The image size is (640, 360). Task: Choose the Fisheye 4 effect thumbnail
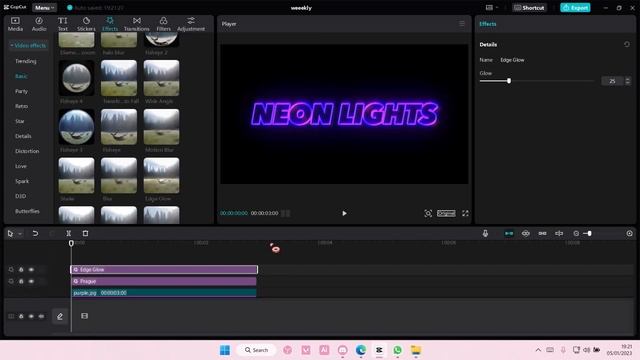(76, 78)
